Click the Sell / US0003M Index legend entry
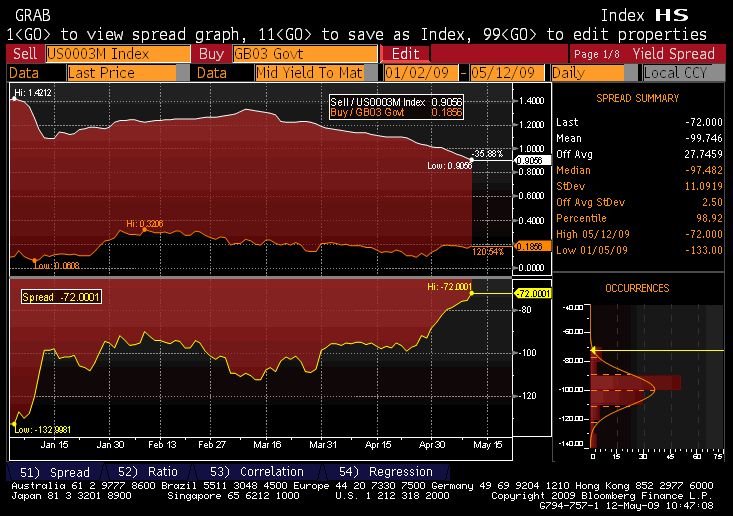 [x=396, y=102]
